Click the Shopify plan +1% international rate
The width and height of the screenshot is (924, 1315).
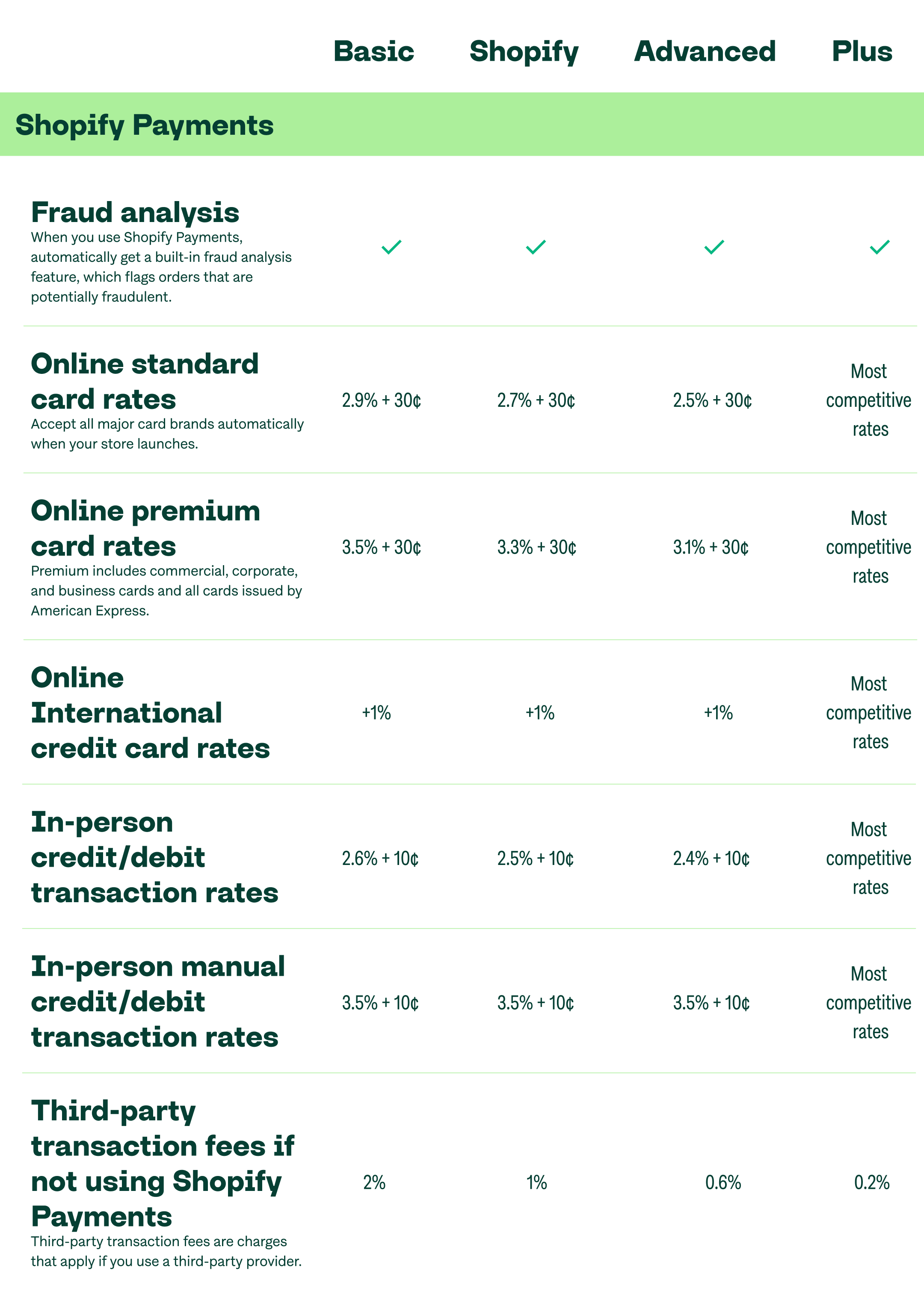(540, 713)
